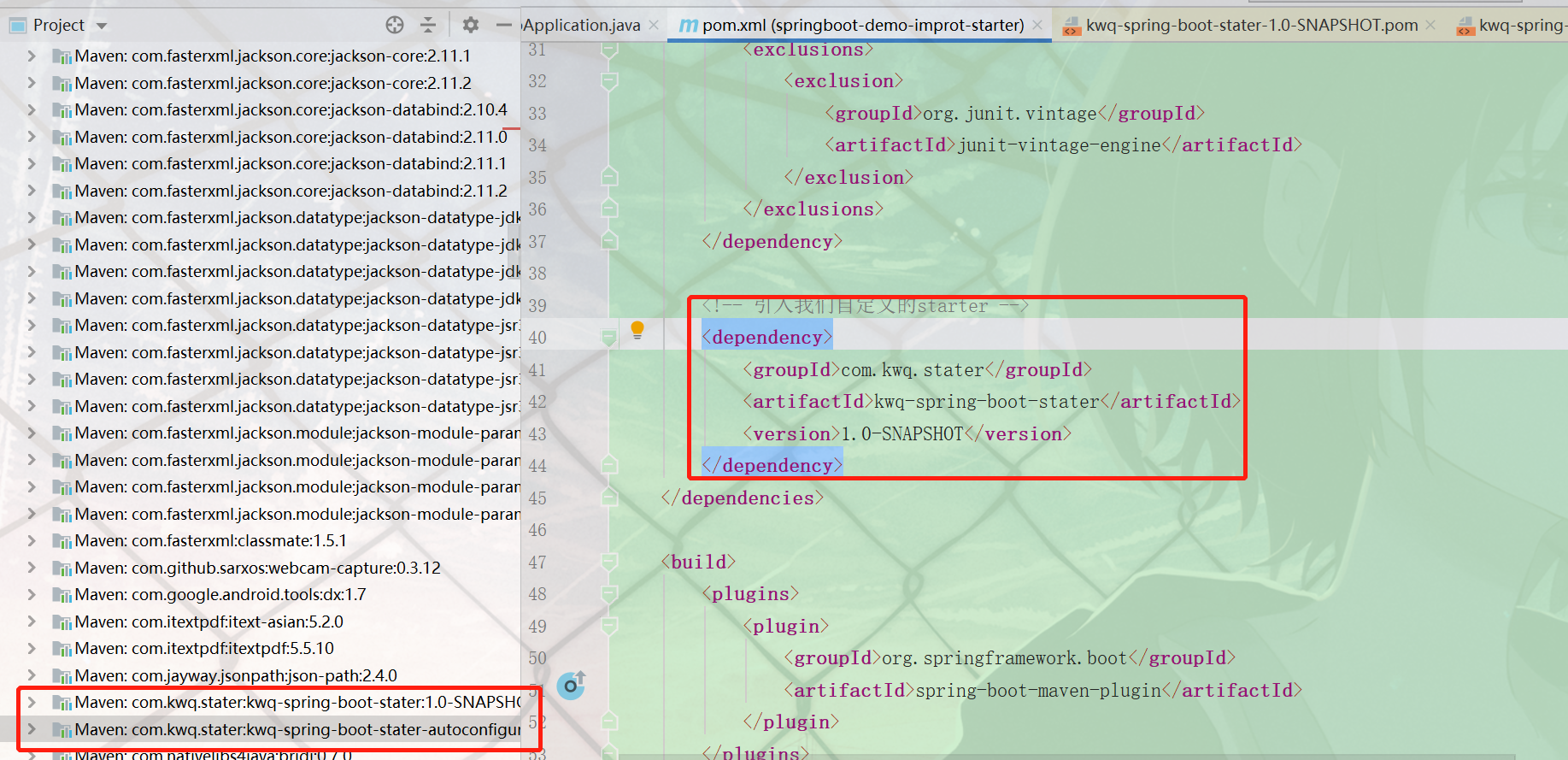
Task: Expand Maven webcam-capture:0.3.12 node
Action: point(32,568)
